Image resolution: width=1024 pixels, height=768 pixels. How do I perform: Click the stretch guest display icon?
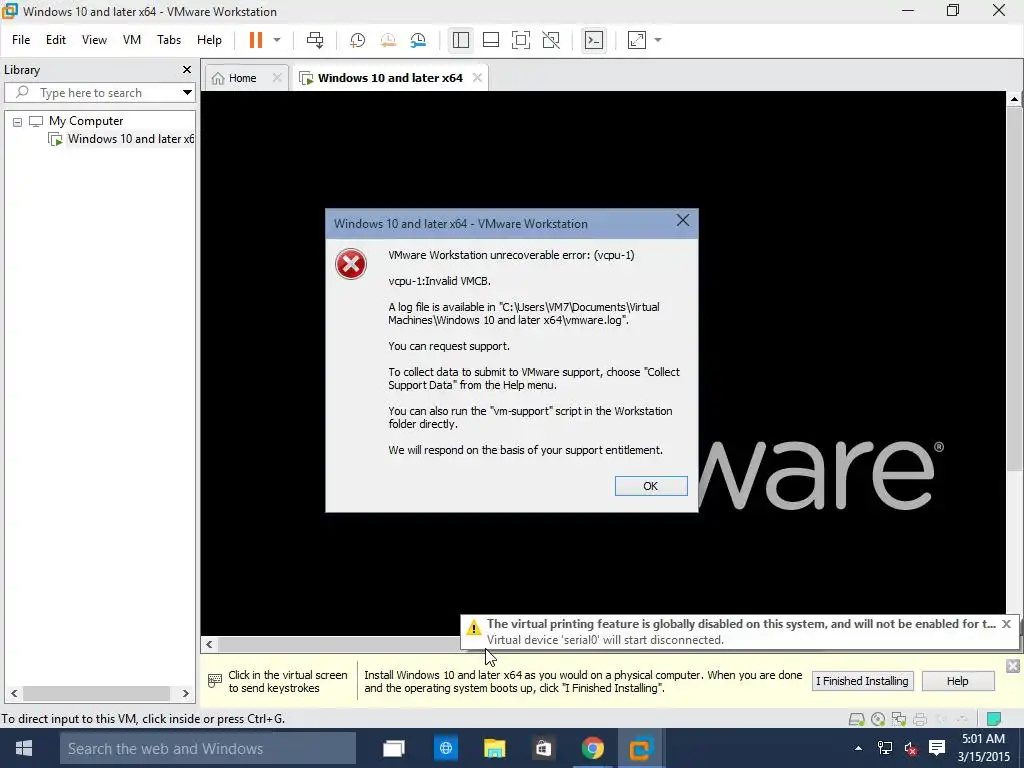[x=637, y=40]
